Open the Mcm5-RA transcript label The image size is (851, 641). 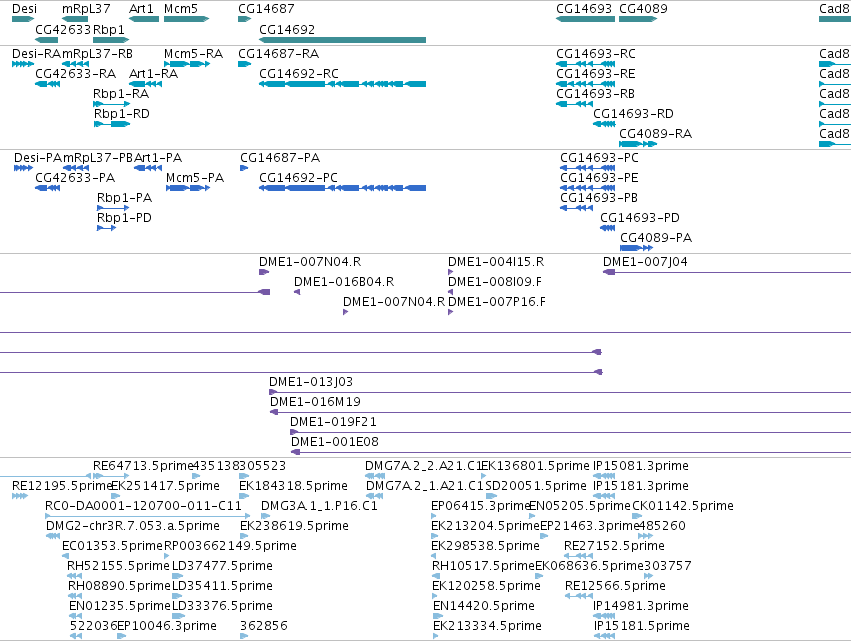[193, 54]
